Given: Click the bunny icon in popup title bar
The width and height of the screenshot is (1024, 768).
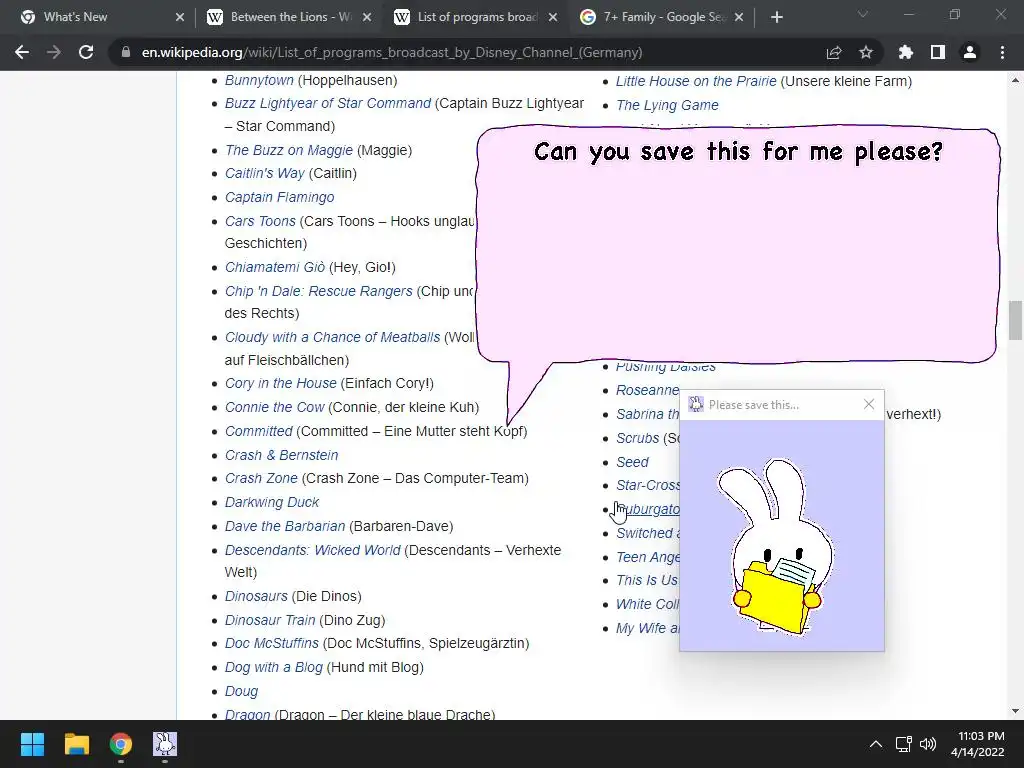Looking at the screenshot, I should click(x=696, y=404).
